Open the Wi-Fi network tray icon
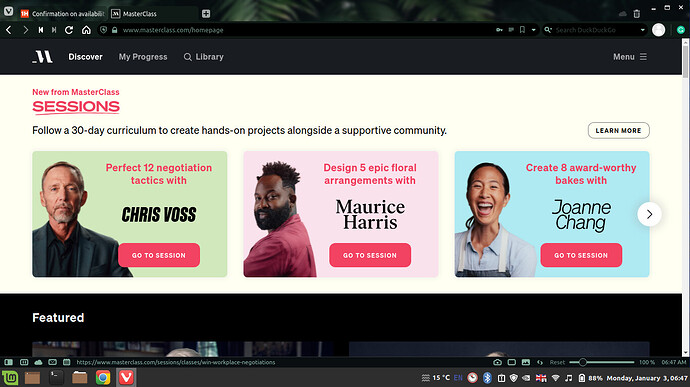Screen dimensions: 690x387 click(555, 378)
